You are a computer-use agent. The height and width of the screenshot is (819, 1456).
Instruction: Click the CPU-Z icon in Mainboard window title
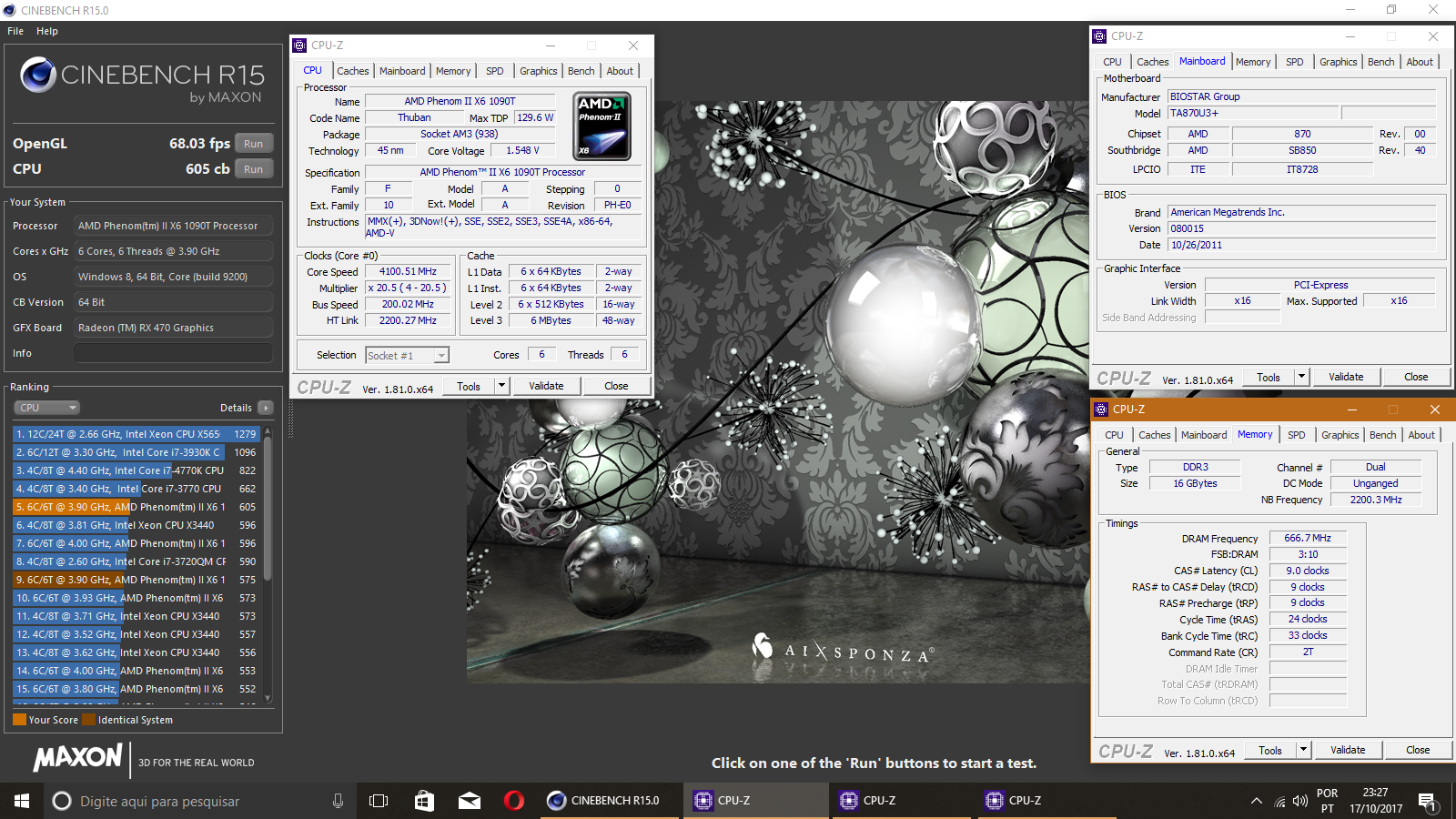(1101, 36)
